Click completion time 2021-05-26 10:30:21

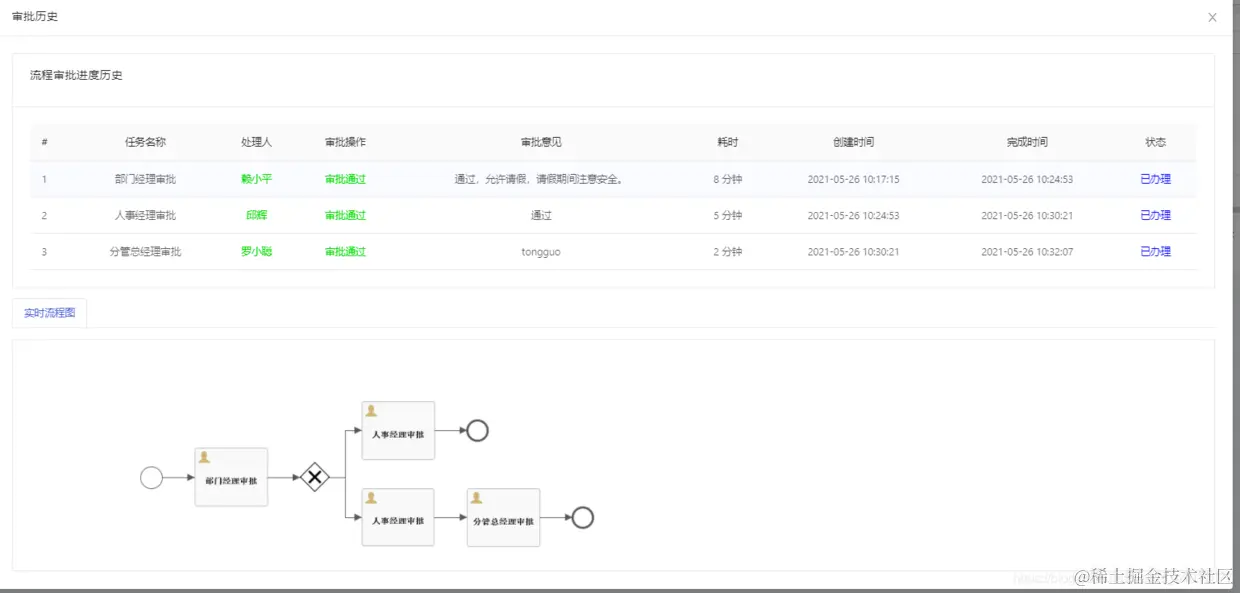point(1027,215)
